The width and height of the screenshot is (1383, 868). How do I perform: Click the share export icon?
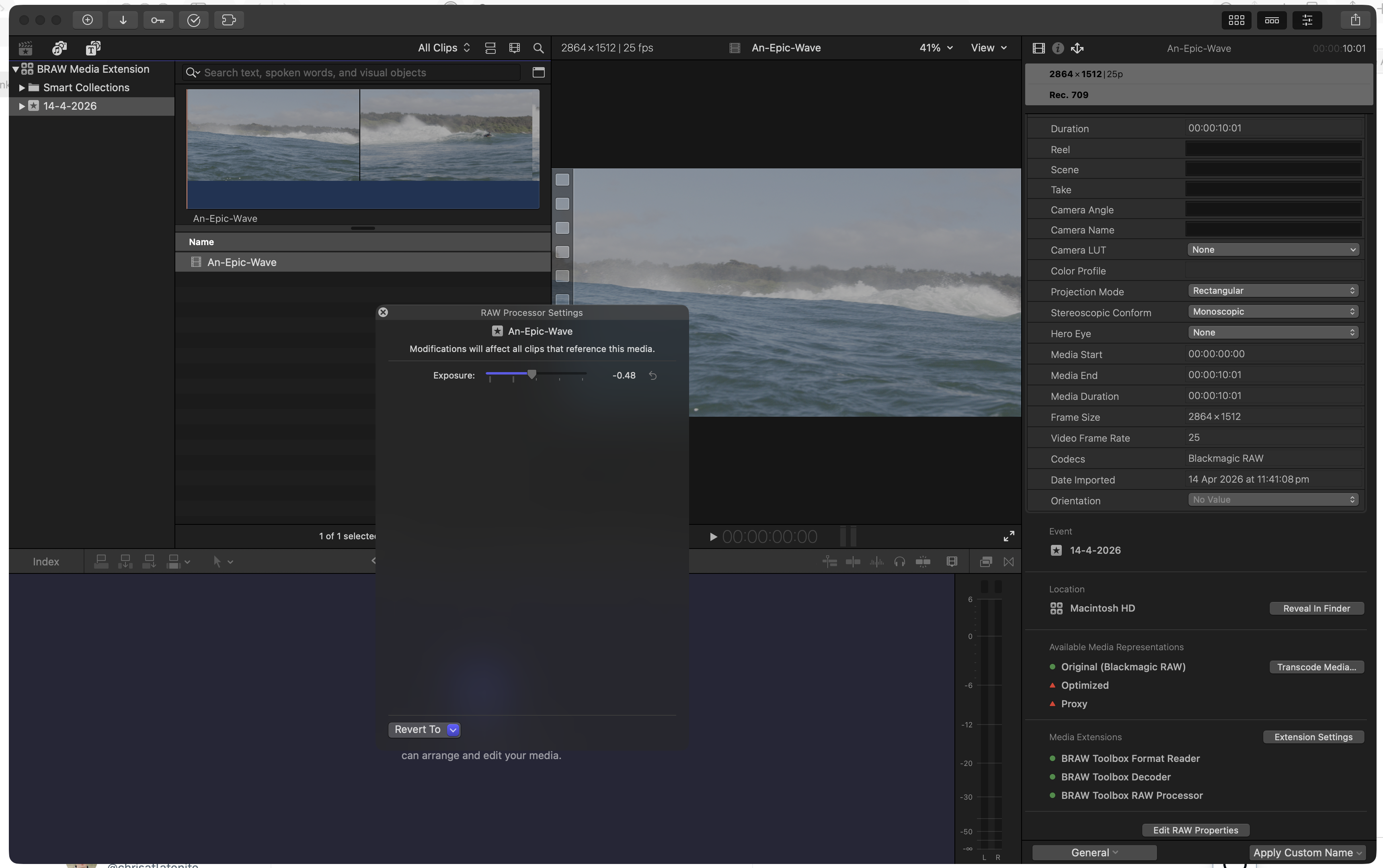[x=1355, y=20]
